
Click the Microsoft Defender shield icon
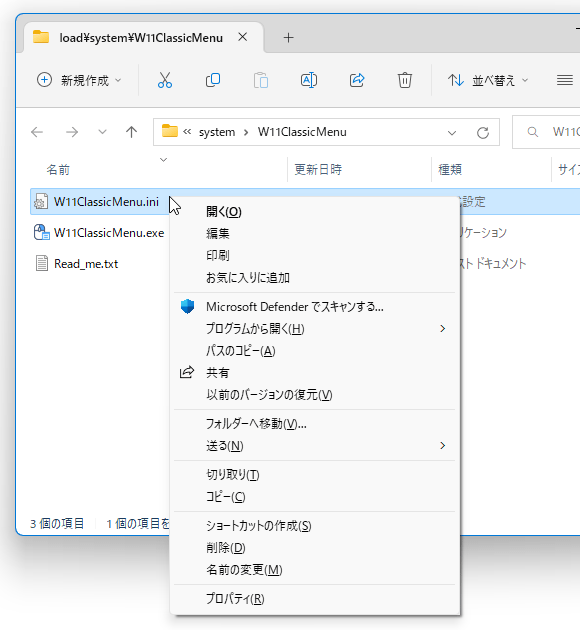point(187,307)
